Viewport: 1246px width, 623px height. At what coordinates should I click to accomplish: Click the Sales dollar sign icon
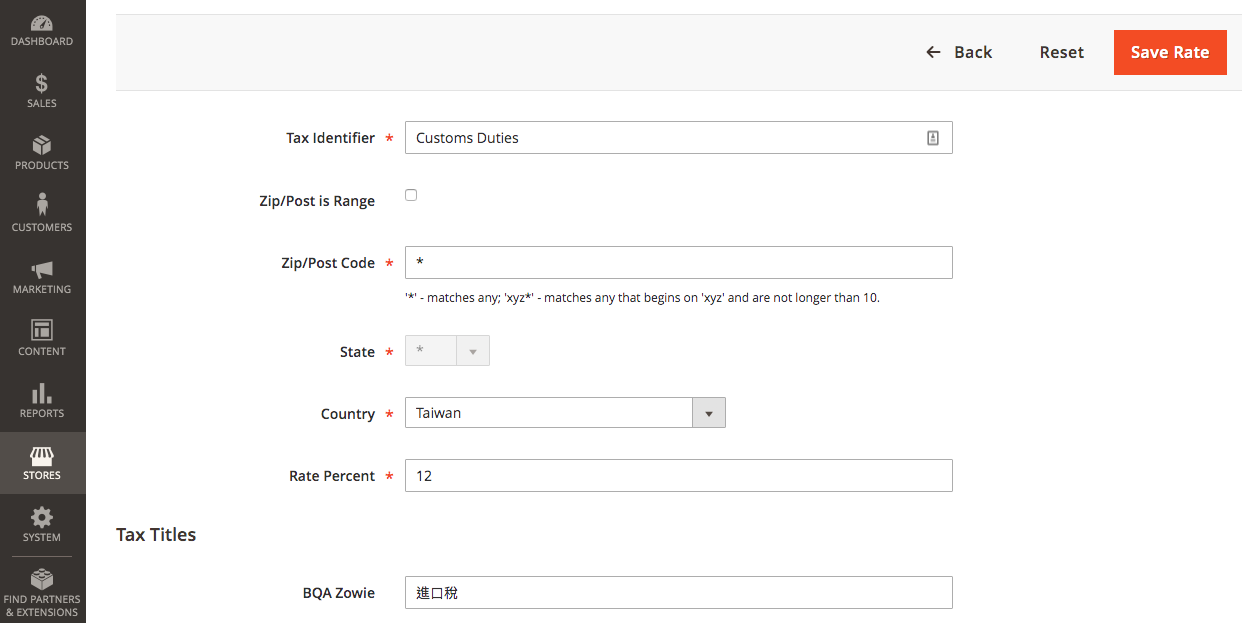click(x=42, y=84)
